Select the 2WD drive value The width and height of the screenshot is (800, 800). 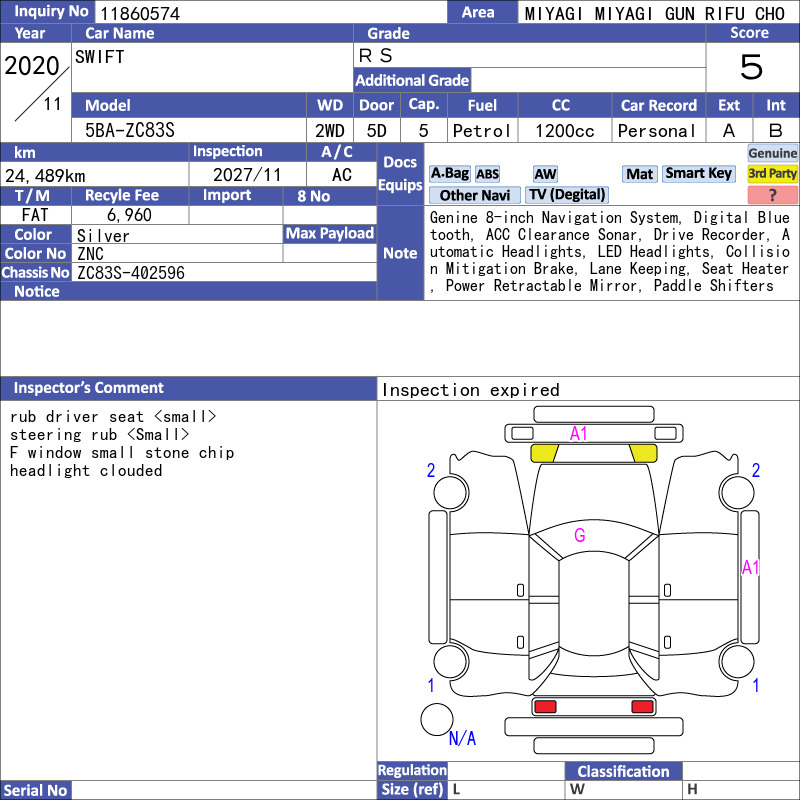(x=330, y=131)
